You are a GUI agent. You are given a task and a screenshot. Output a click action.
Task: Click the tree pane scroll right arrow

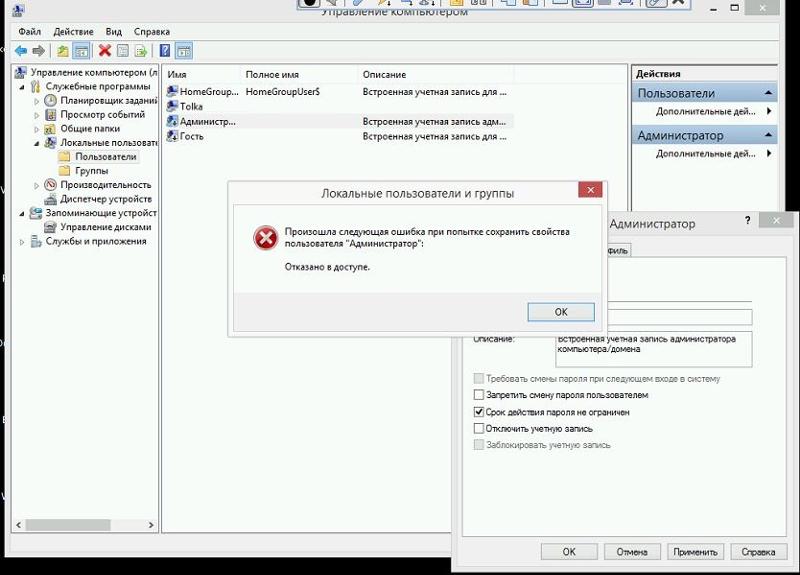151,524
